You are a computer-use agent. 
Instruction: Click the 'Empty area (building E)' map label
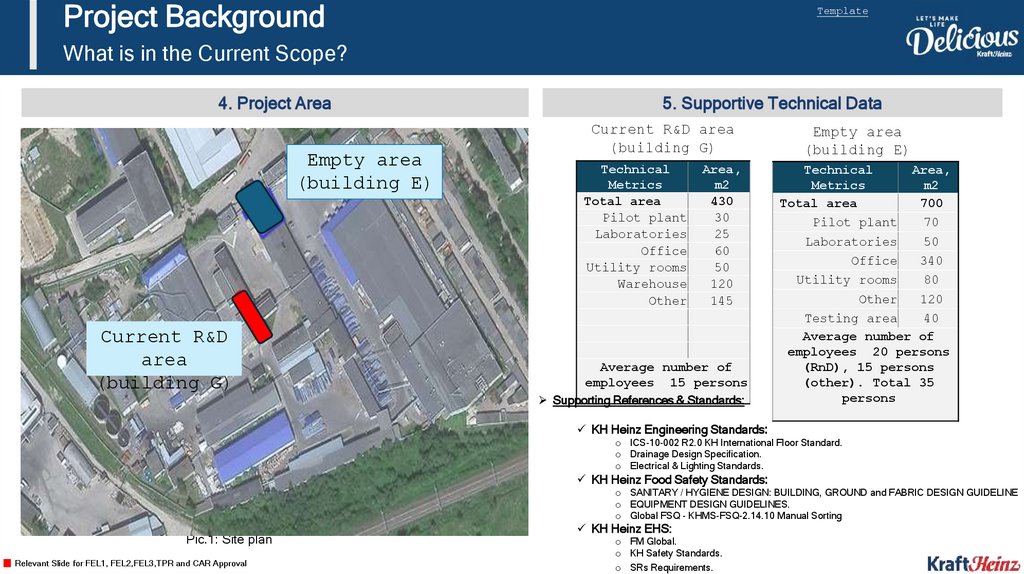click(364, 172)
